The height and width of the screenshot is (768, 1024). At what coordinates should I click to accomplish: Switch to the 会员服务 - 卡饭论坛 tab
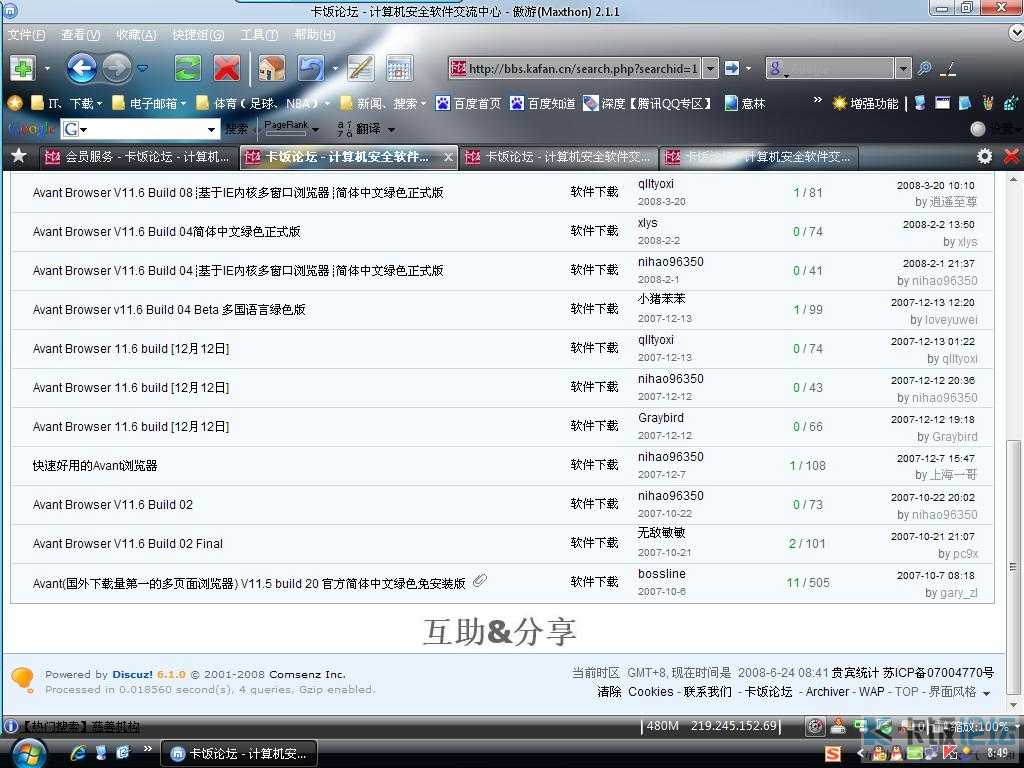[x=137, y=157]
